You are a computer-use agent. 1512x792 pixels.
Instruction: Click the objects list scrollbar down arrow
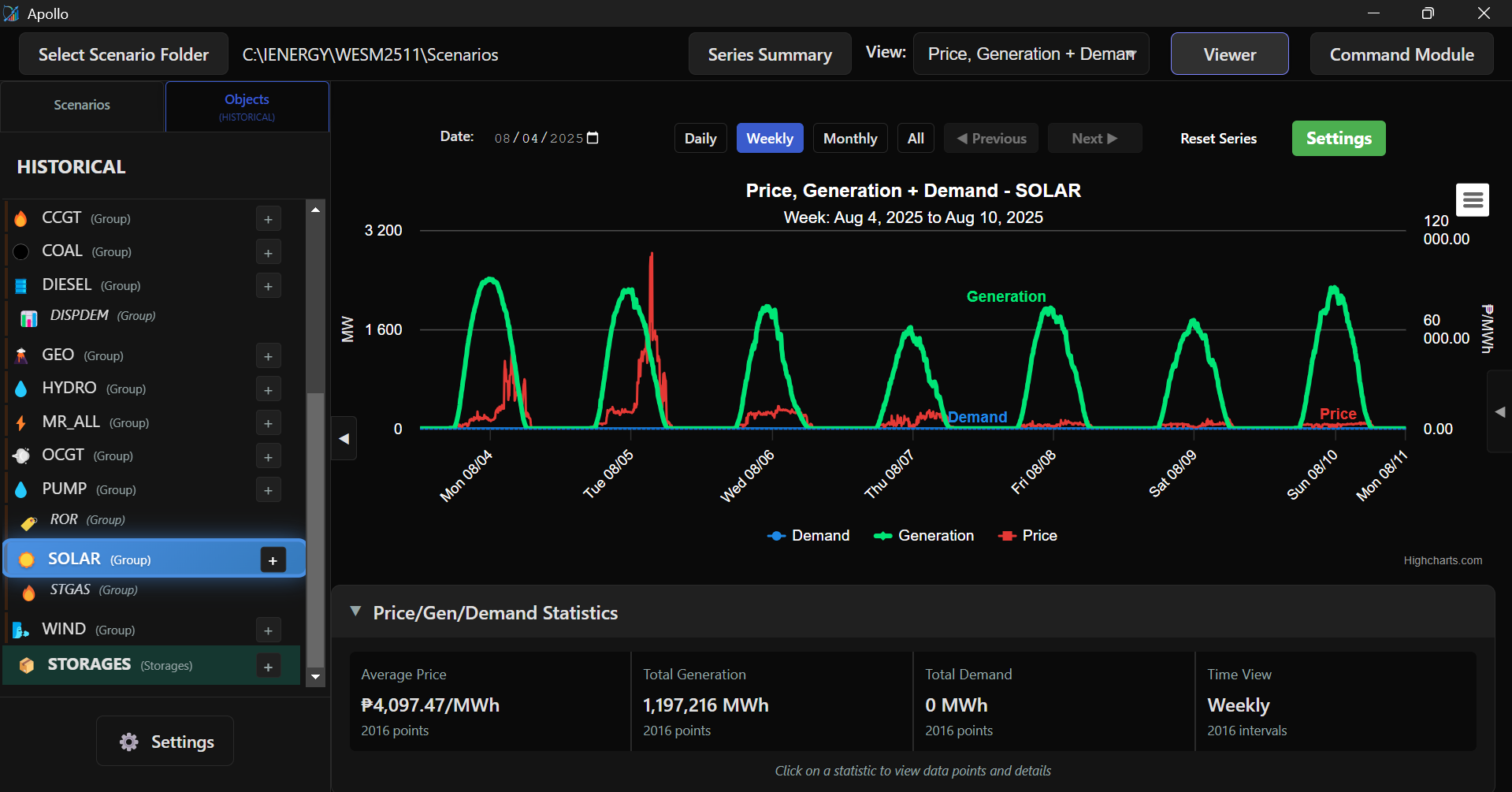click(315, 676)
